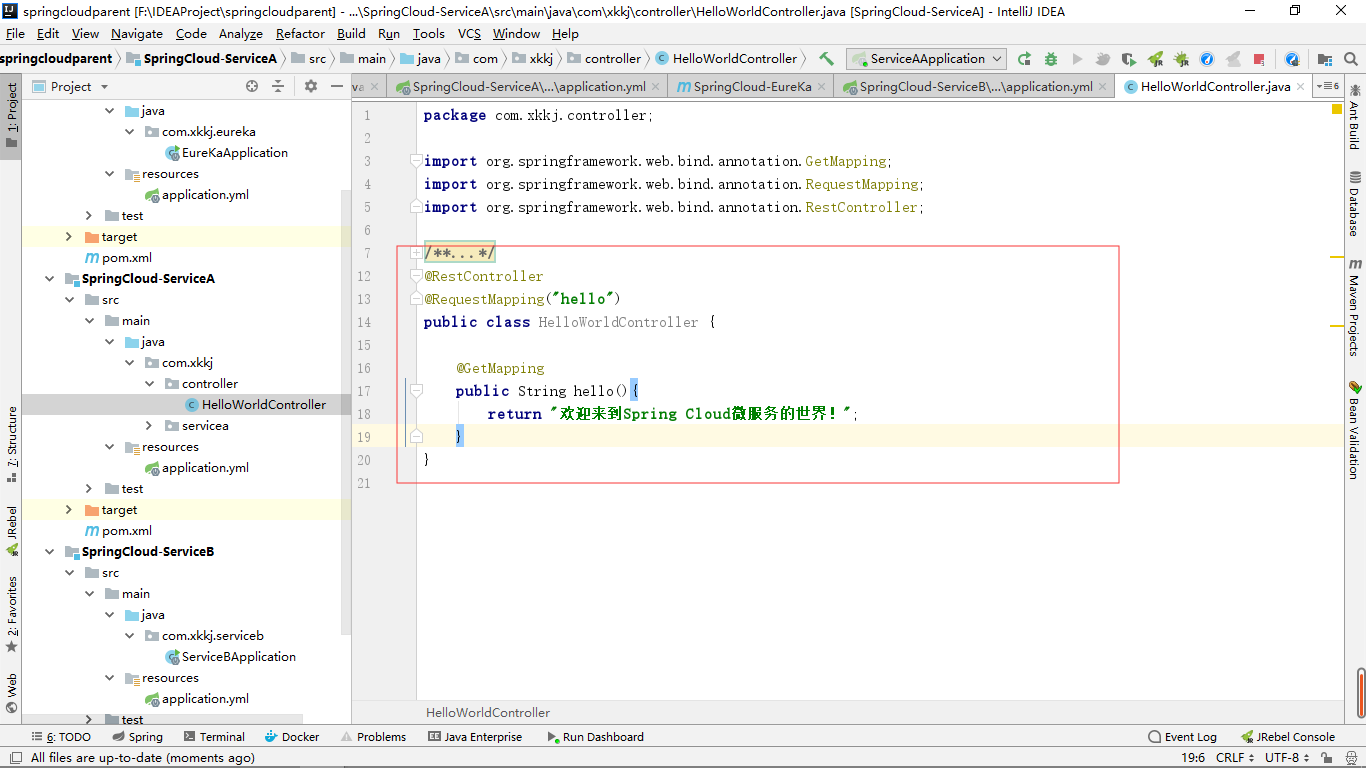Switch to SpringCloud-EureKa editor tab
Screen dimensions: 1366x768
point(752,87)
